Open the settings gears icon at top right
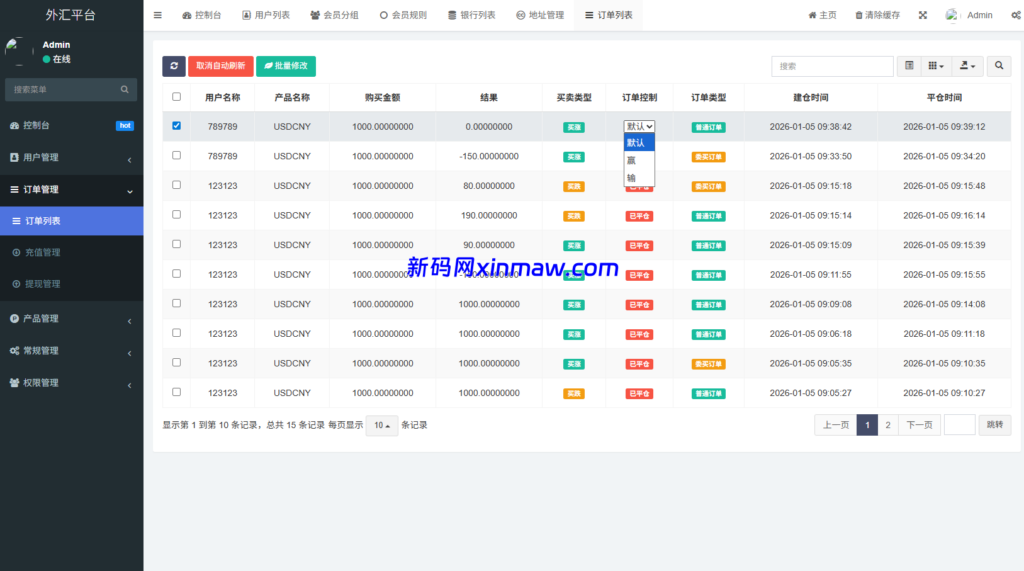 coord(1016,15)
